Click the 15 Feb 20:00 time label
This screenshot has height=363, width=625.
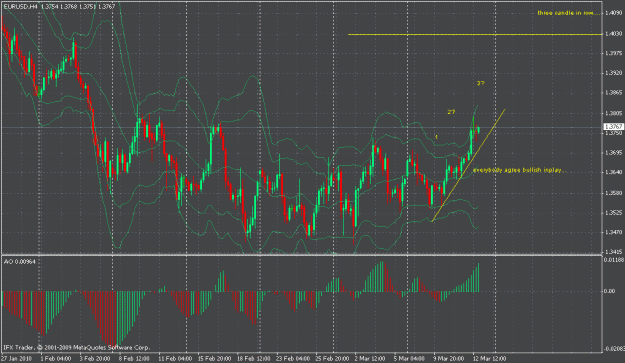click(214, 358)
